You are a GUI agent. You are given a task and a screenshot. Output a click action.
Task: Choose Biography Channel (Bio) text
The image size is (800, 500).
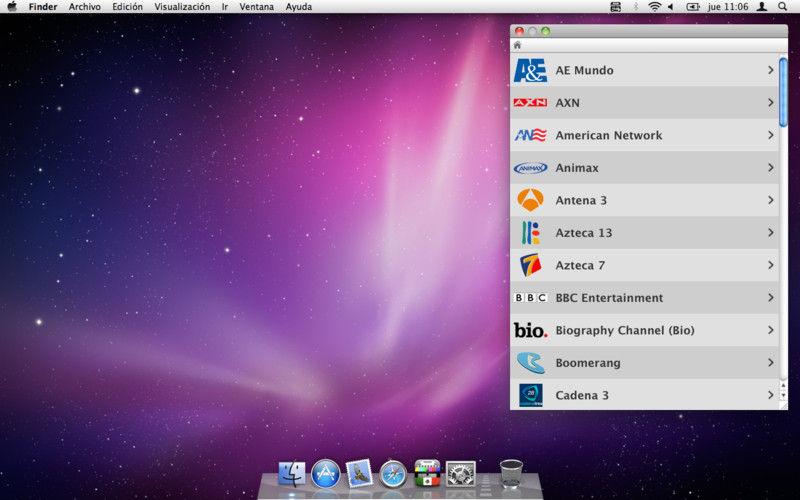click(625, 330)
